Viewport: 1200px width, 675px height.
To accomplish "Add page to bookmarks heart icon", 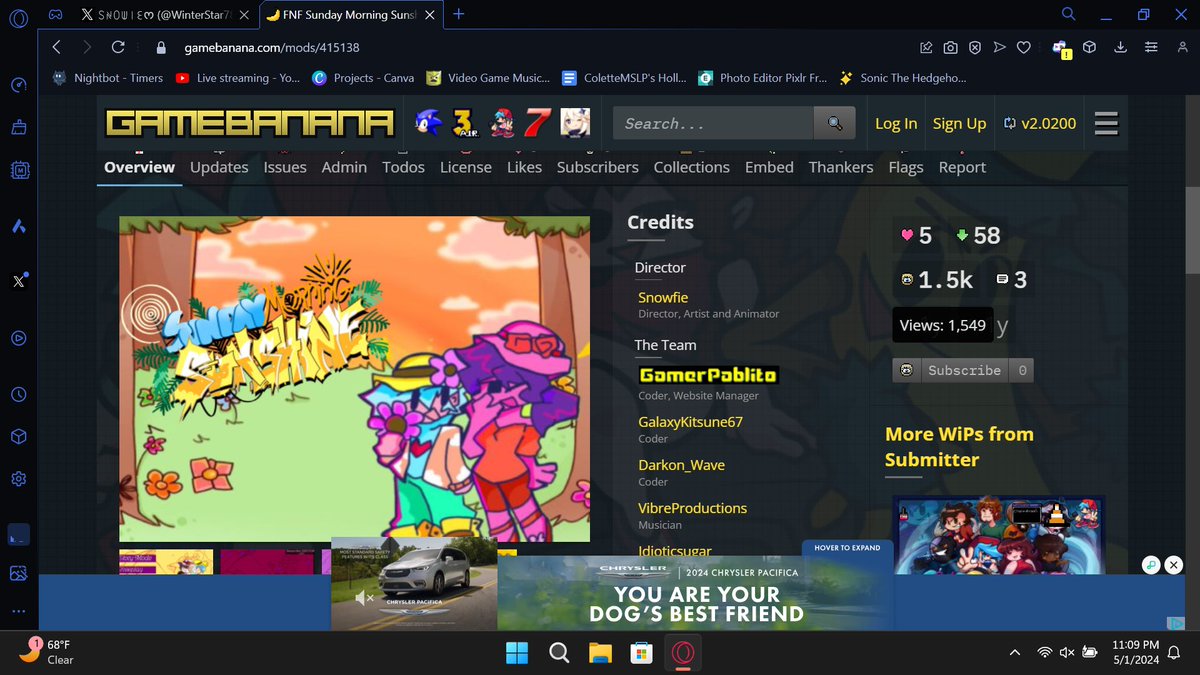I will pyautogui.click(x=1024, y=47).
